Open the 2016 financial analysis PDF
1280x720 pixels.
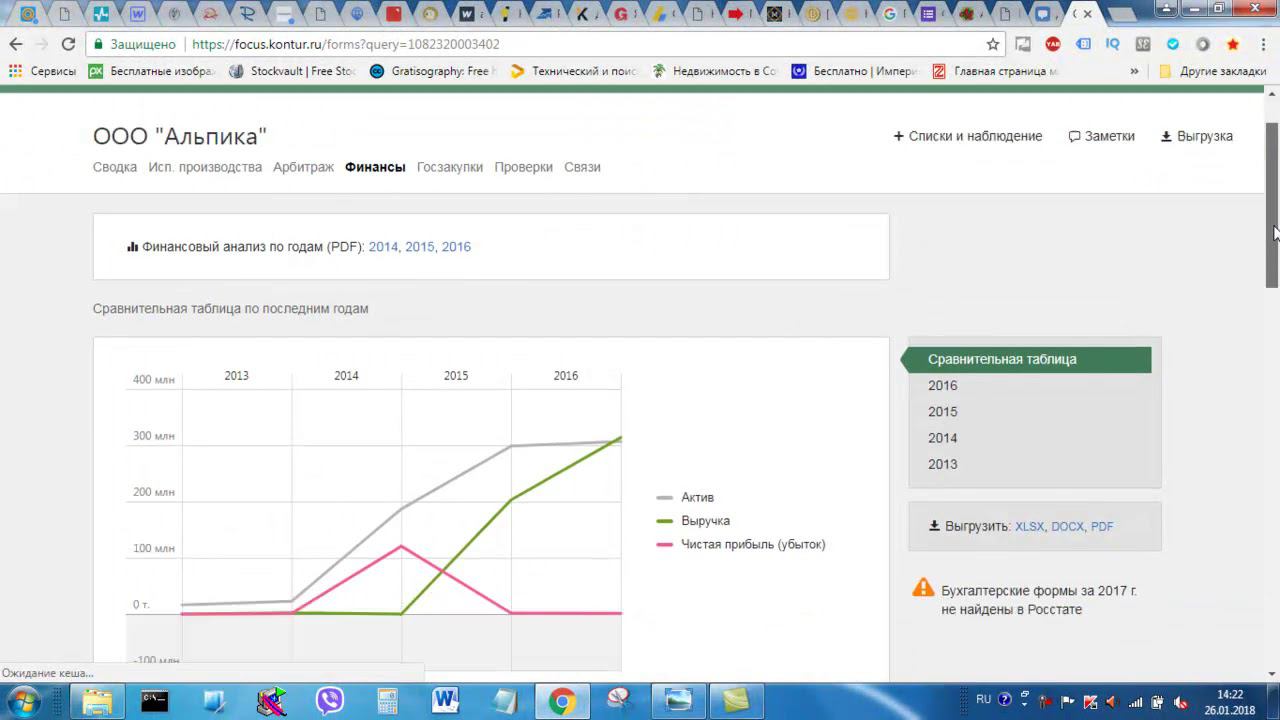(x=456, y=247)
